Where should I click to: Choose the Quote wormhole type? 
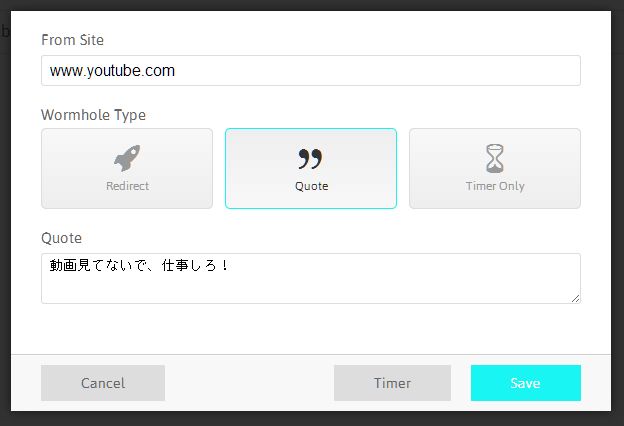[311, 168]
